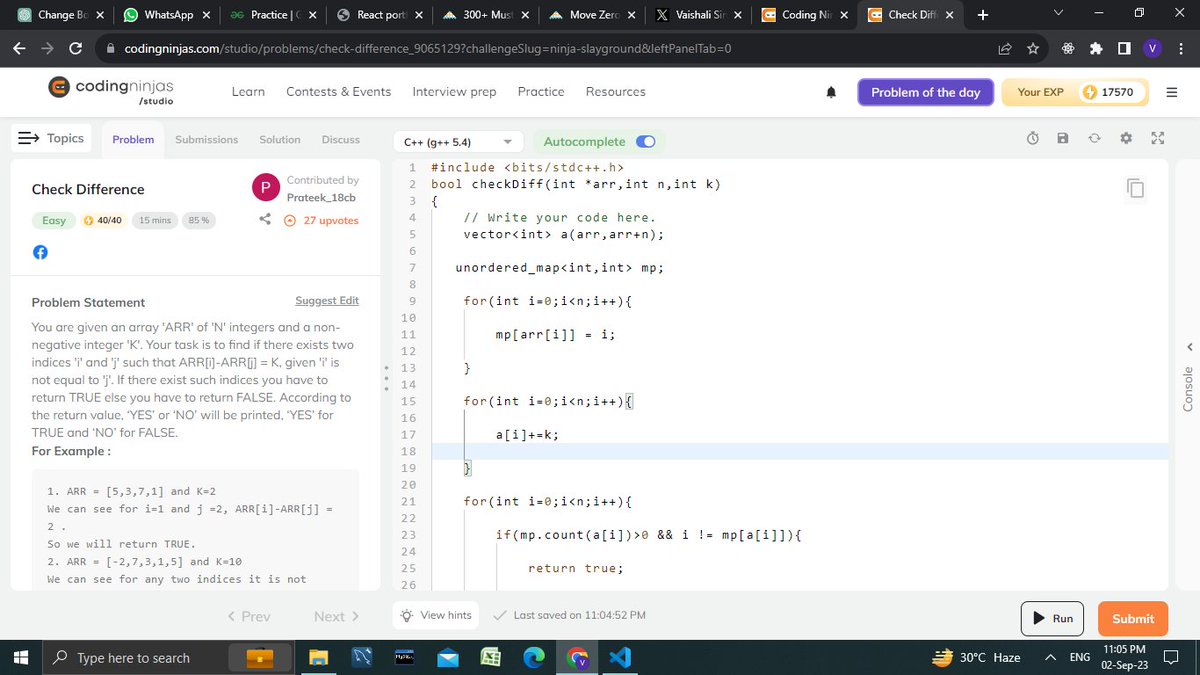
Task: Copy the code using the copy icon
Action: [1136, 187]
